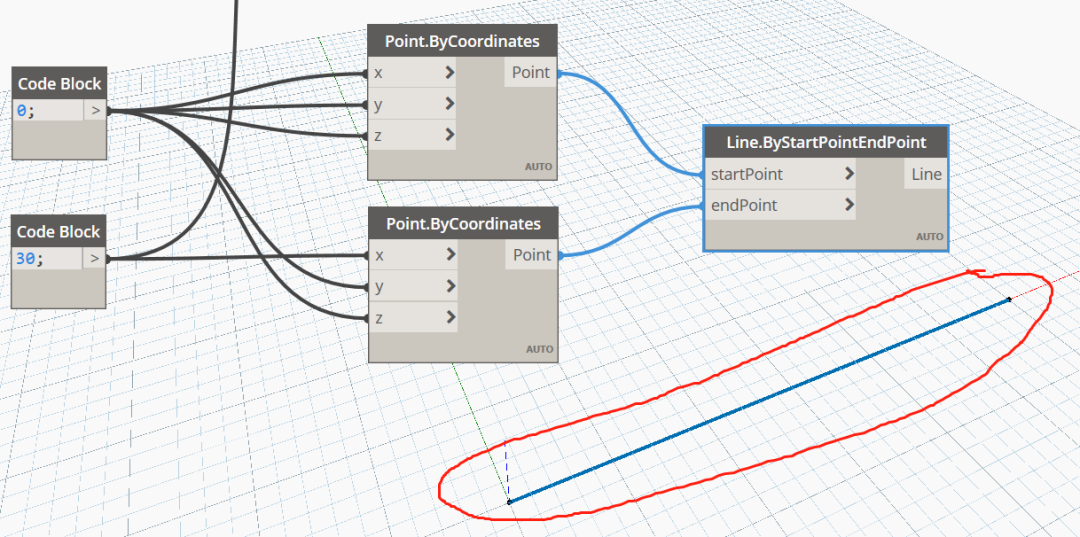Screen dimensions: 1080x537
Task: Select the Point output port of the top node
Action: coord(530,72)
